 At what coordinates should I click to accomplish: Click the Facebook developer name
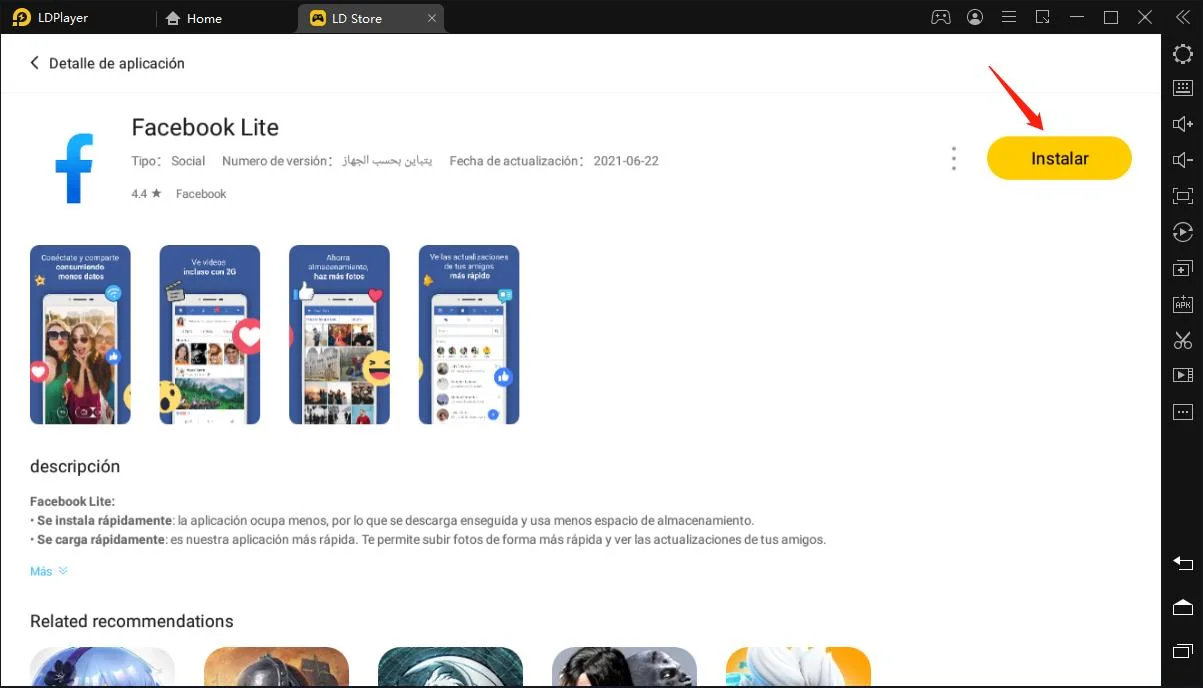pos(201,194)
